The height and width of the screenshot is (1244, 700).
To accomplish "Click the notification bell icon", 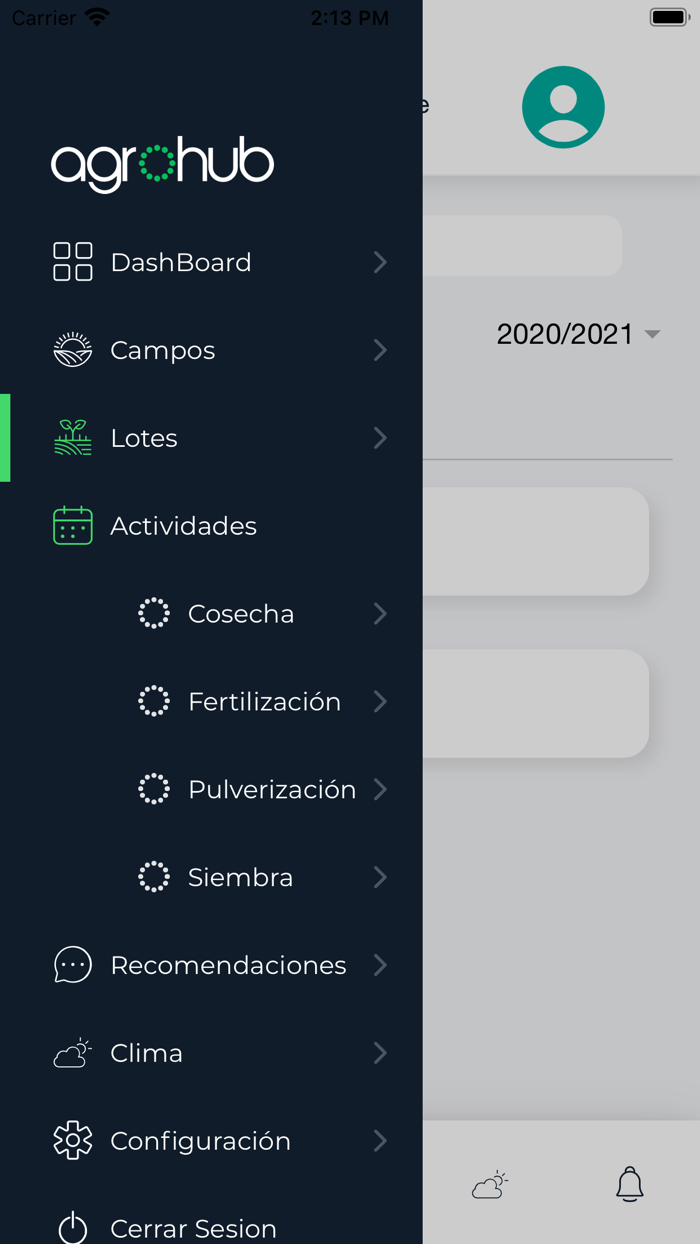I will [x=629, y=1185].
